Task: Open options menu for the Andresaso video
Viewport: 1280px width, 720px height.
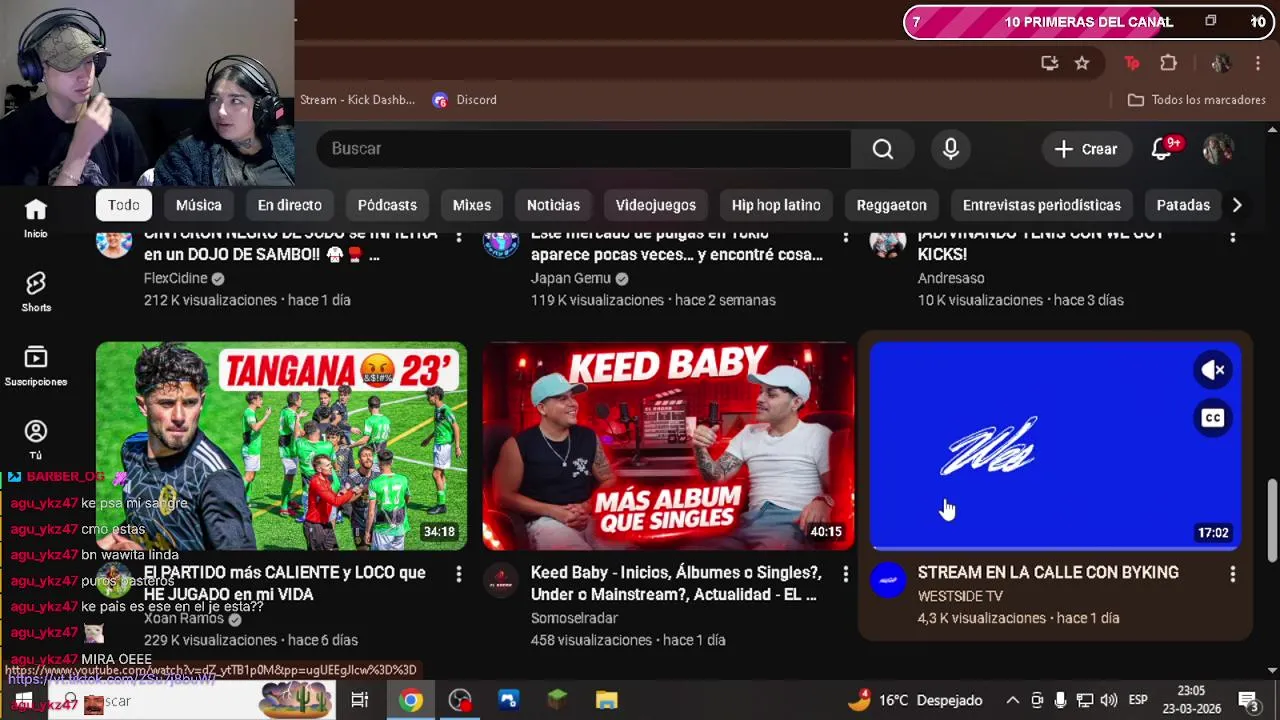Action: point(1233,236)
